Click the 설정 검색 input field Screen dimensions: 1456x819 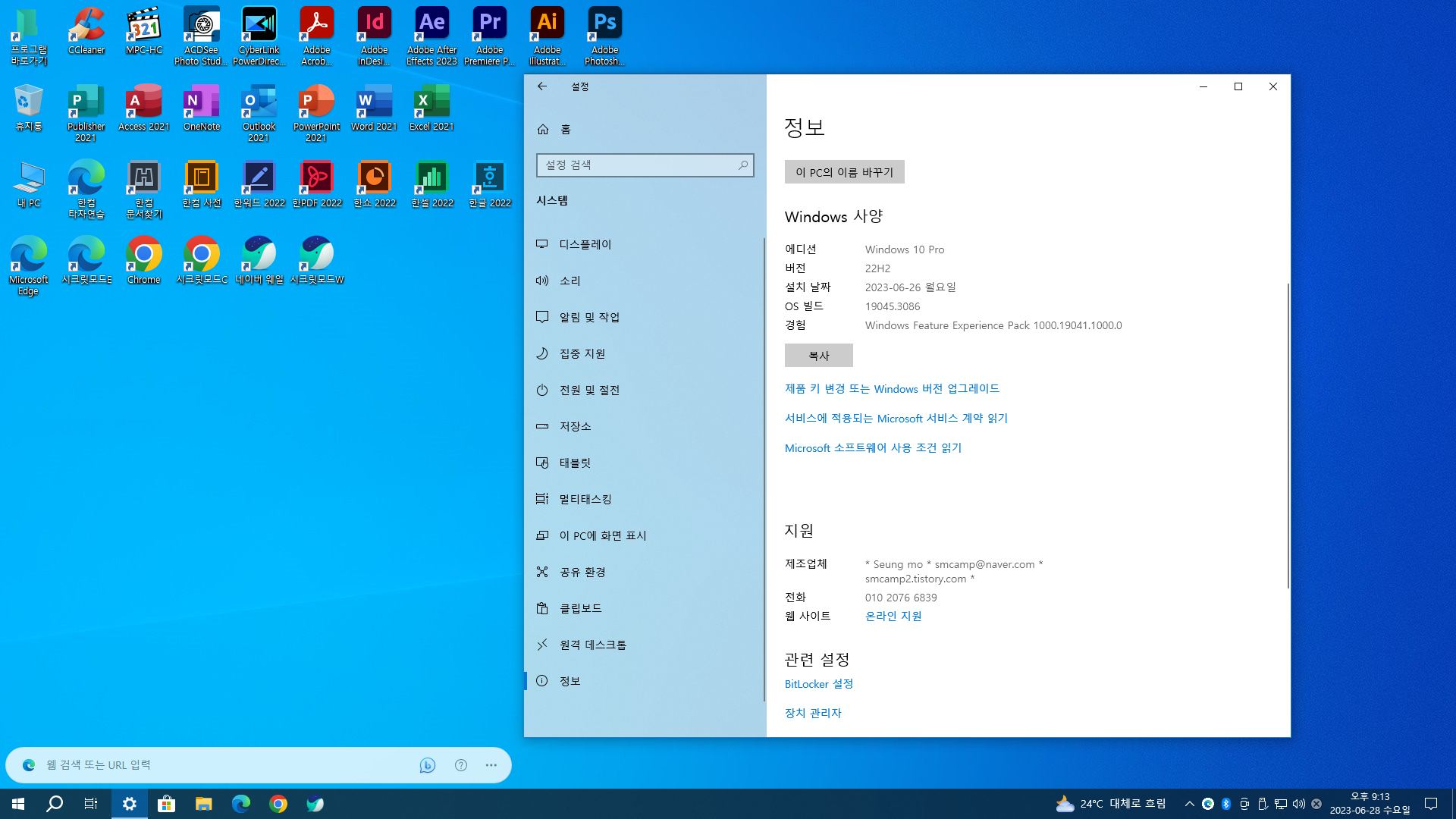point(637,165)
